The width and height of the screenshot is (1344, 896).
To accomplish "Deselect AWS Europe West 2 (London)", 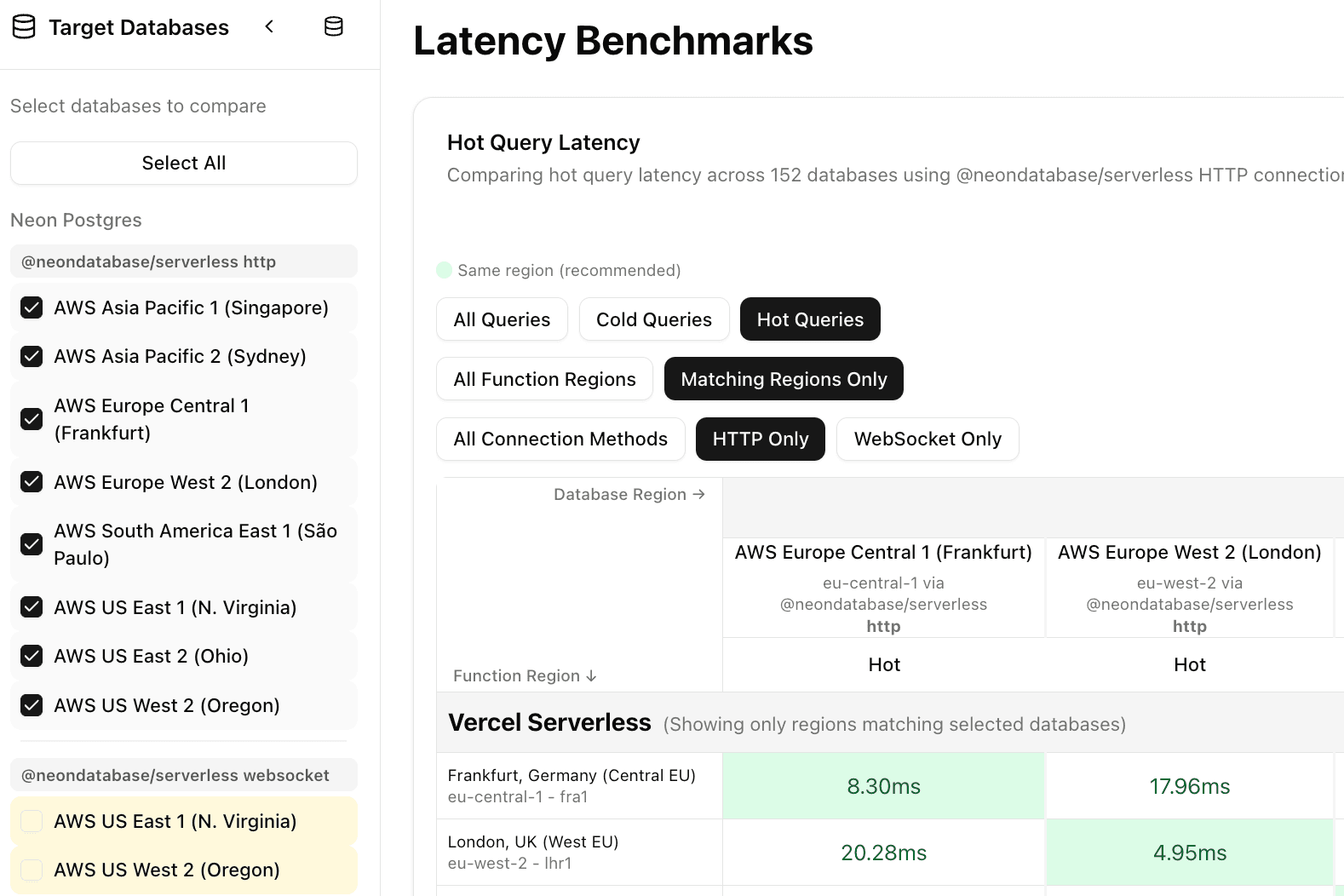I will tap(32, 482).
